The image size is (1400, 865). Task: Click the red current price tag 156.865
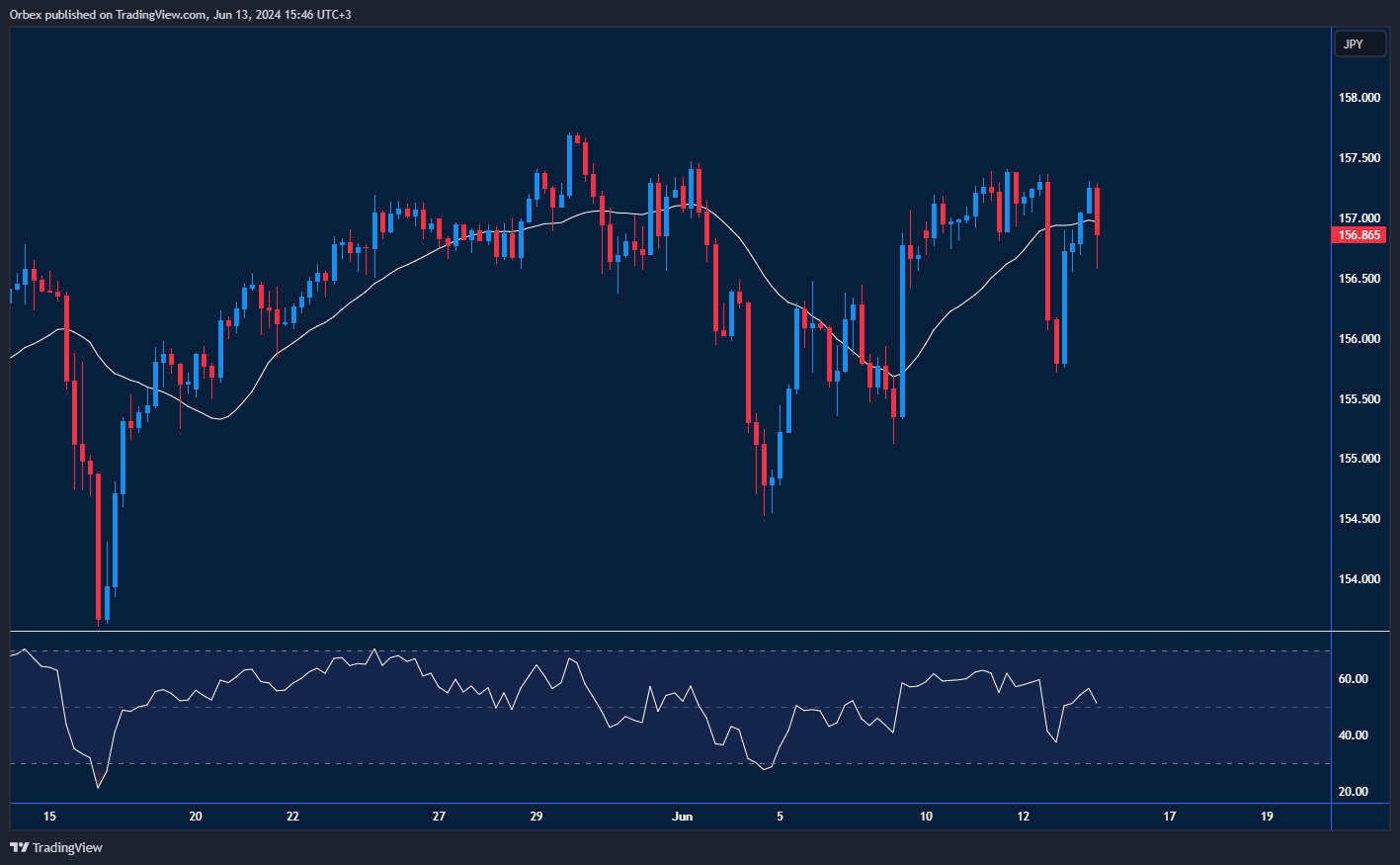[1360, 234]
